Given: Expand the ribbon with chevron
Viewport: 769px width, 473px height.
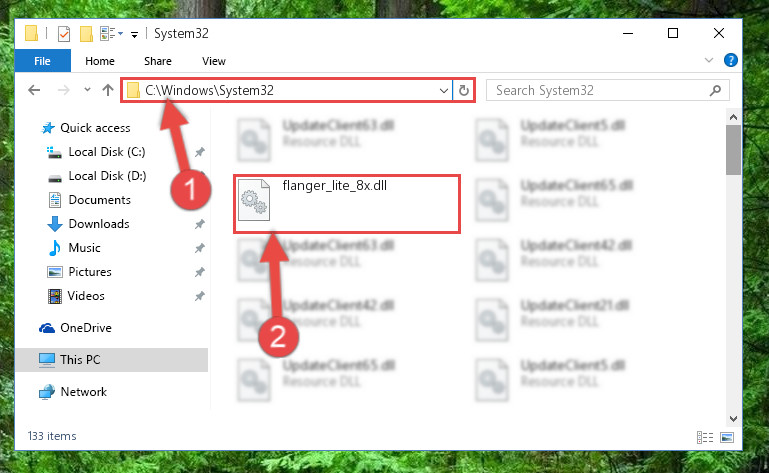Looking at the screenshot, I should click(709, 60).
